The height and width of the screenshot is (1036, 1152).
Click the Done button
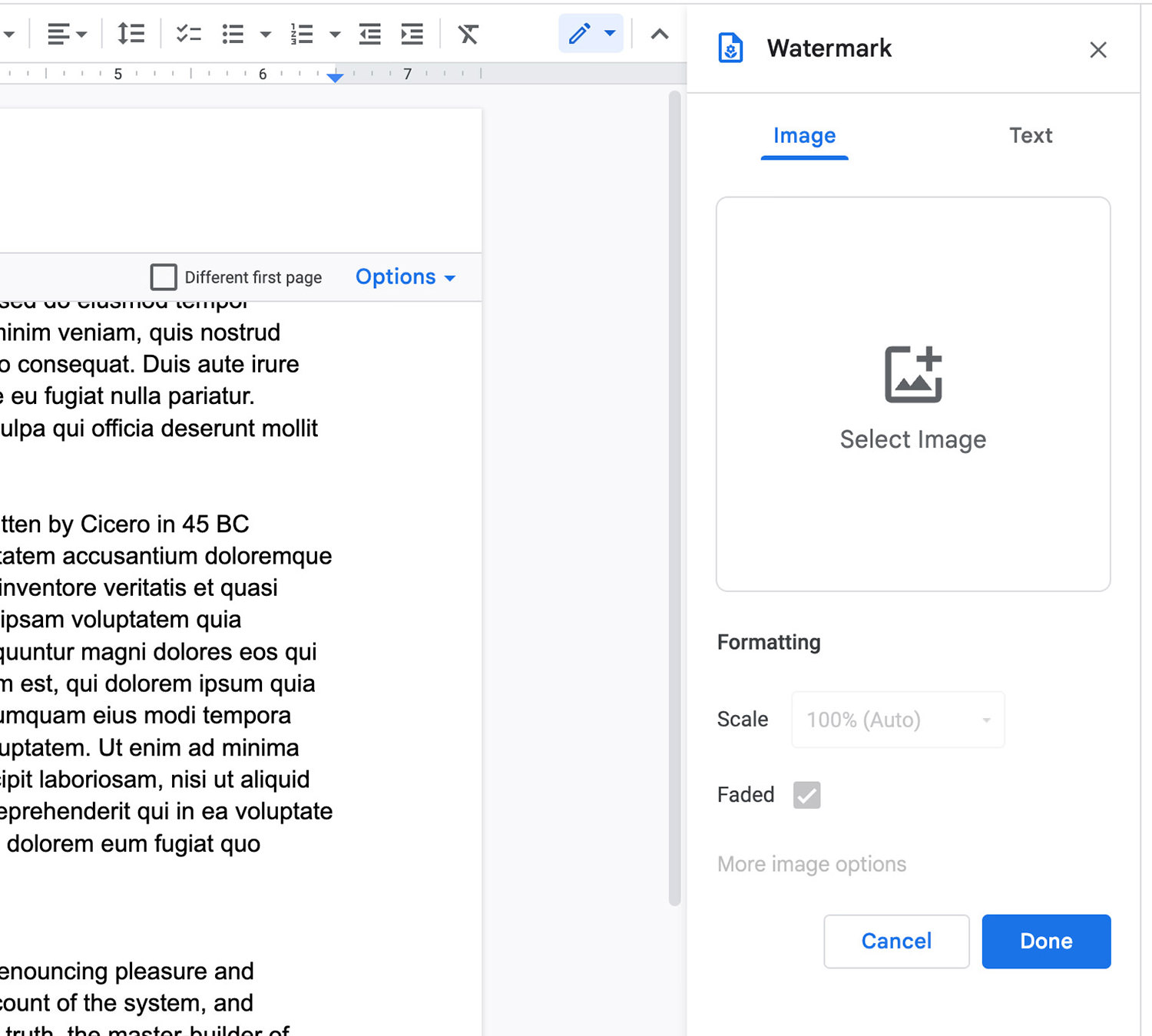(1046, 942)
